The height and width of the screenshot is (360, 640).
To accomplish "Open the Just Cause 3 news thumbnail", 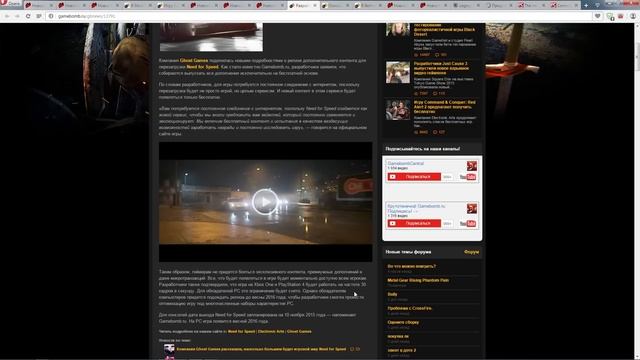I will click(x=398, y=72).
